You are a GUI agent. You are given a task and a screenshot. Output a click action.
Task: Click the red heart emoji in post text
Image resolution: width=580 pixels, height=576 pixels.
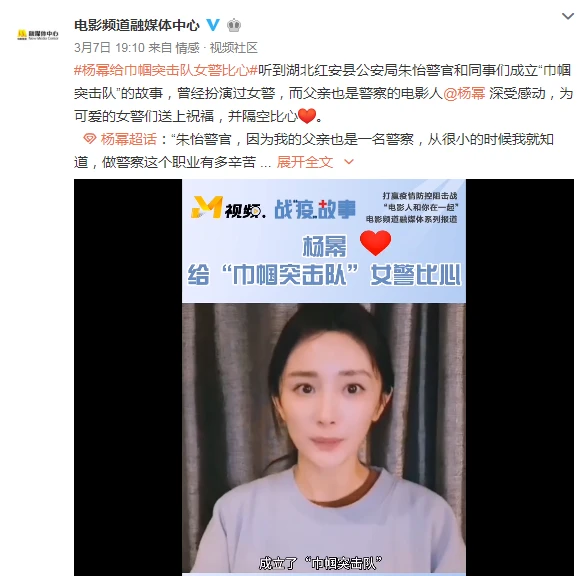(307, 116)
